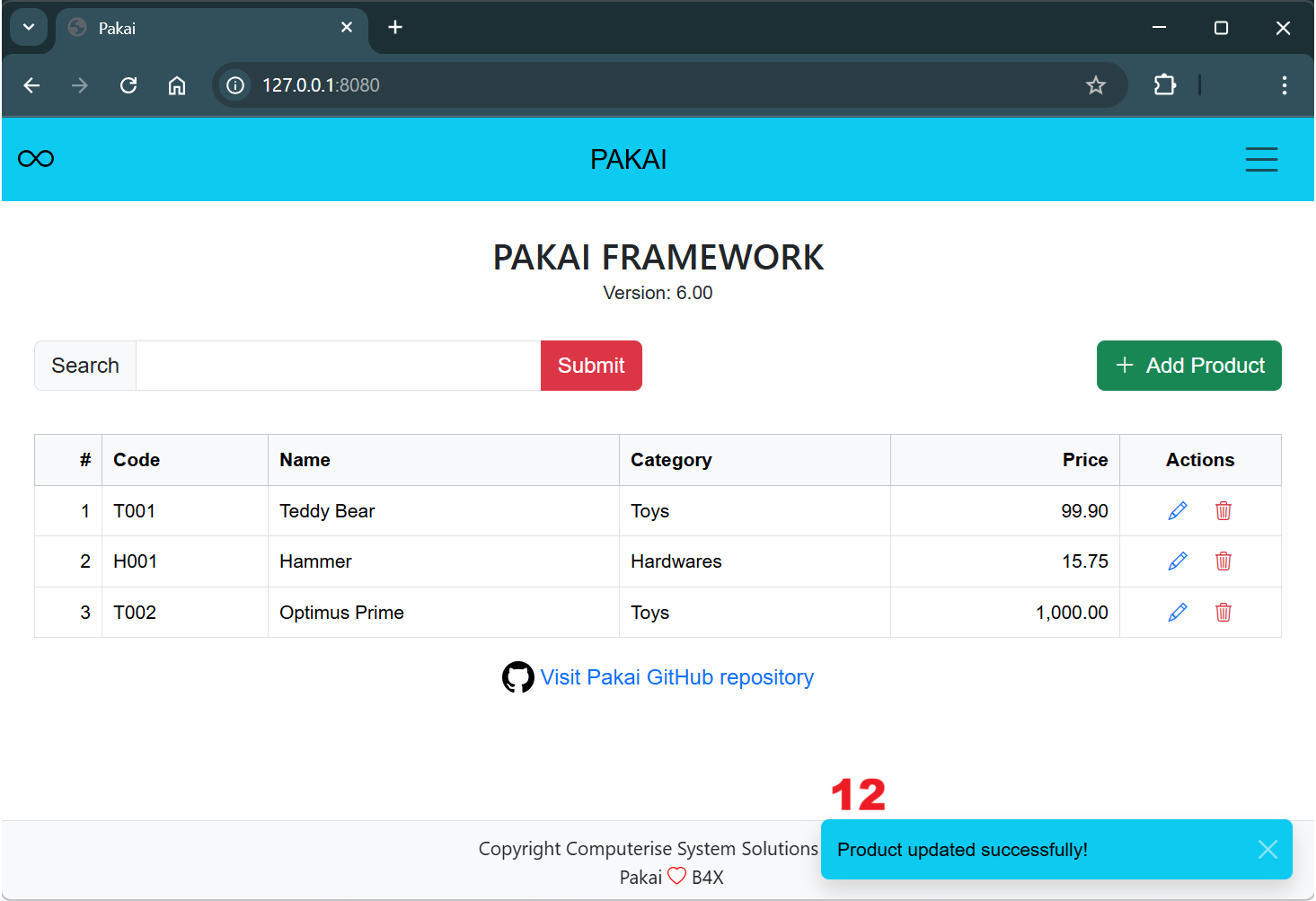
Task: Delete the Hammer product row
Action: point(1223,561)
